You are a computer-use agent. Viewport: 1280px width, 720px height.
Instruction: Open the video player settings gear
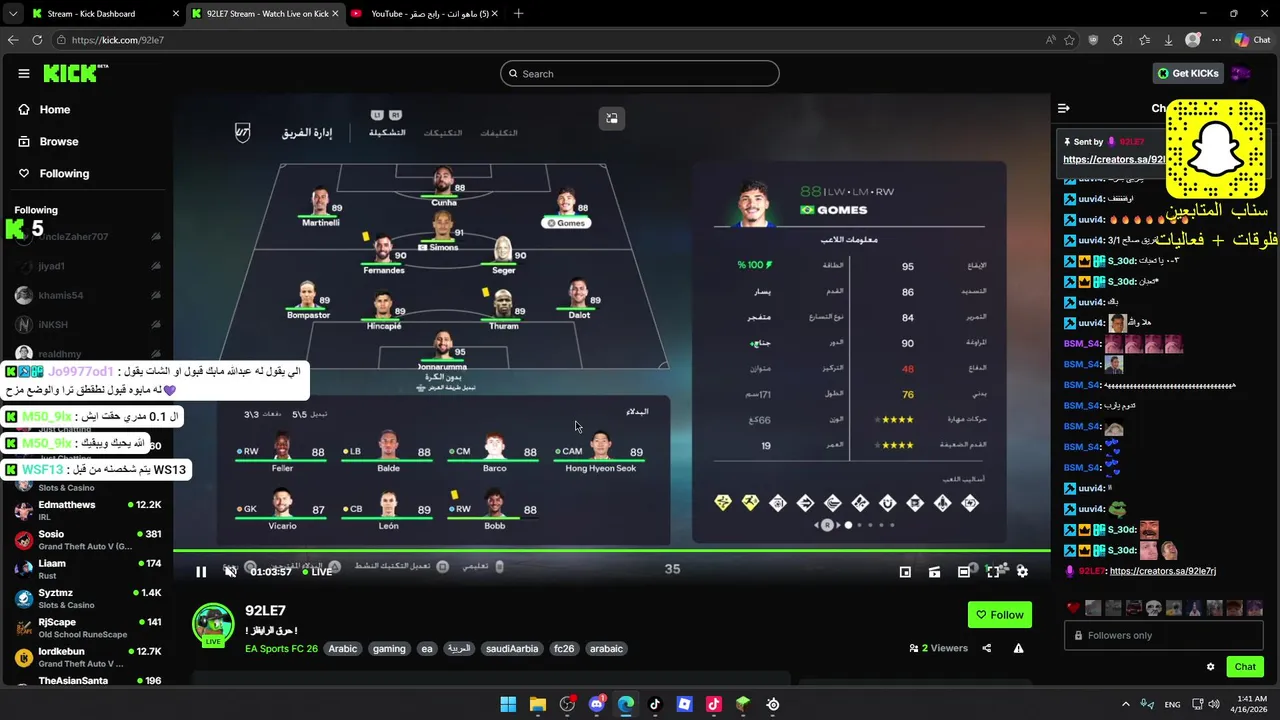1022,572
